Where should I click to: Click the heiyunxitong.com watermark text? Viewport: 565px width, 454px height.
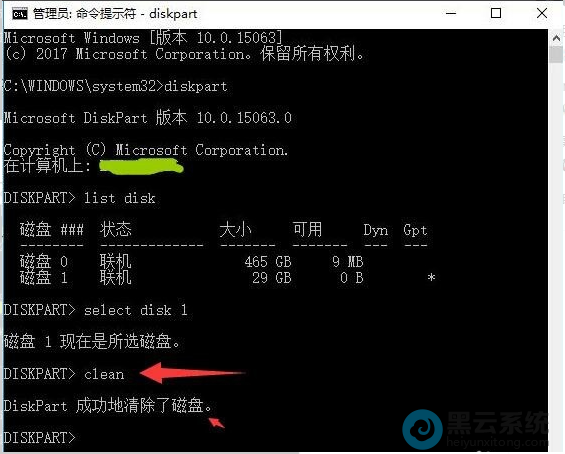497,442
